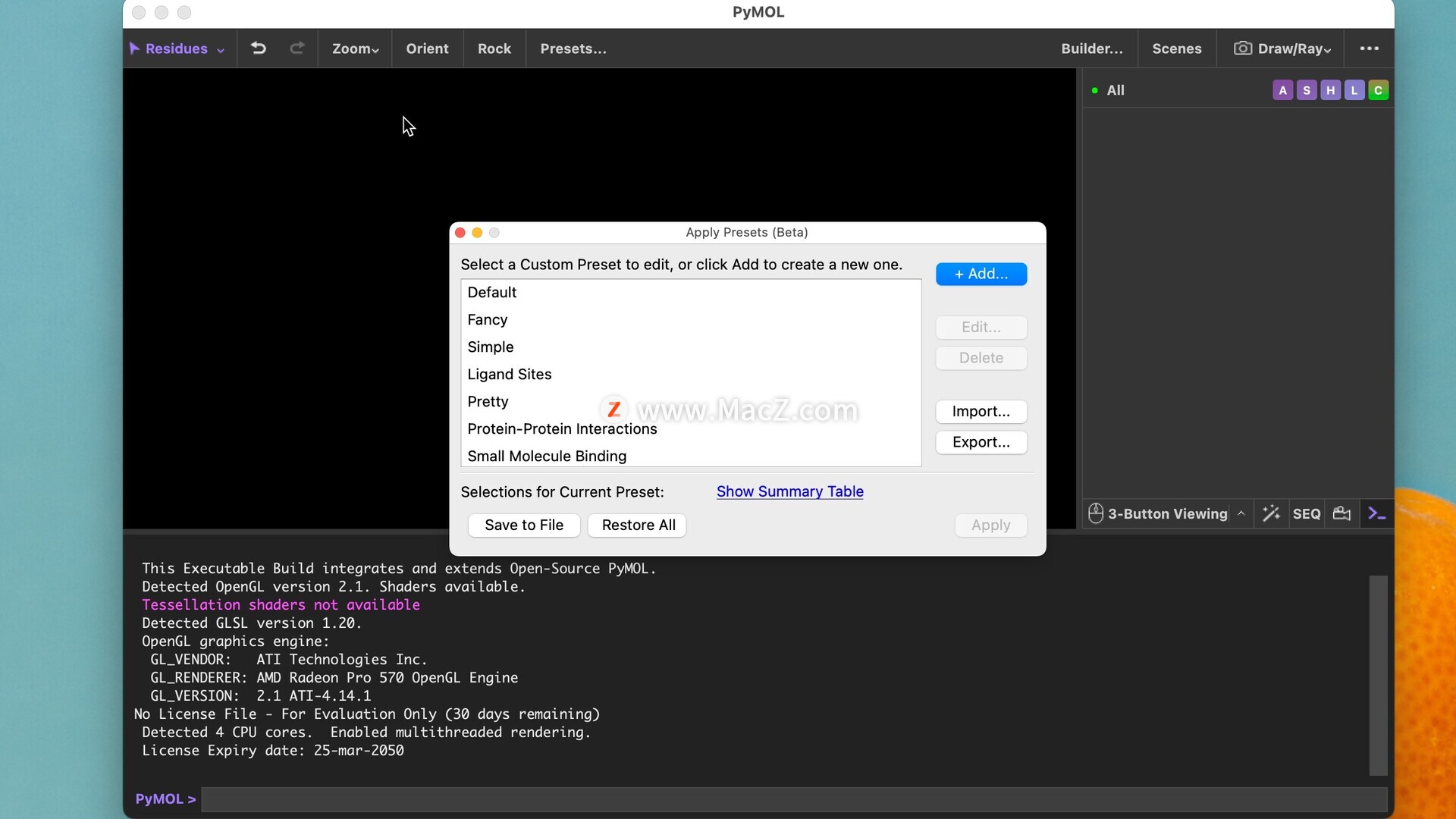Open the Scenes panel
Viewport: 1456px width, 819px height.
pos(1177,49)
